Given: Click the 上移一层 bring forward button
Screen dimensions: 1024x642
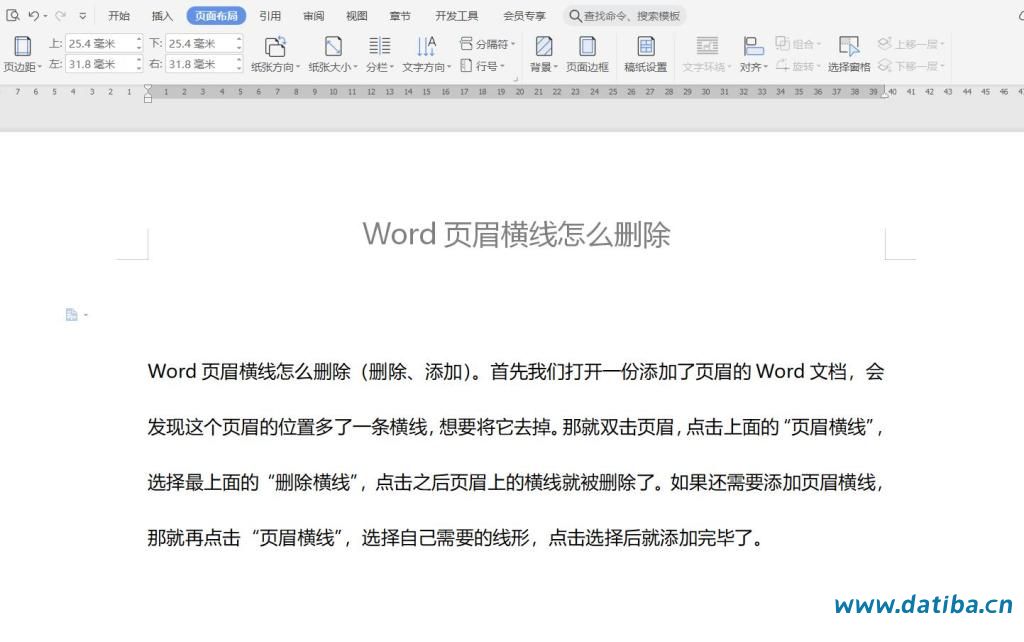Looking at the screenshot, I should pos(911,44).
